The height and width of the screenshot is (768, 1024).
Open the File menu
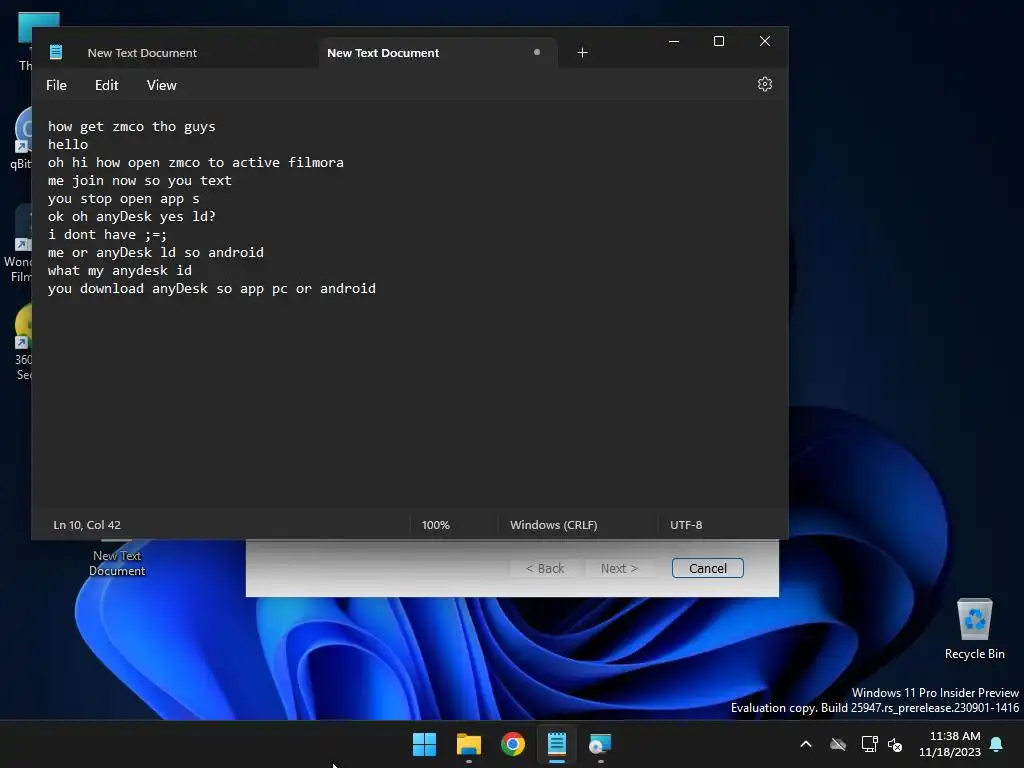[56, 85]
